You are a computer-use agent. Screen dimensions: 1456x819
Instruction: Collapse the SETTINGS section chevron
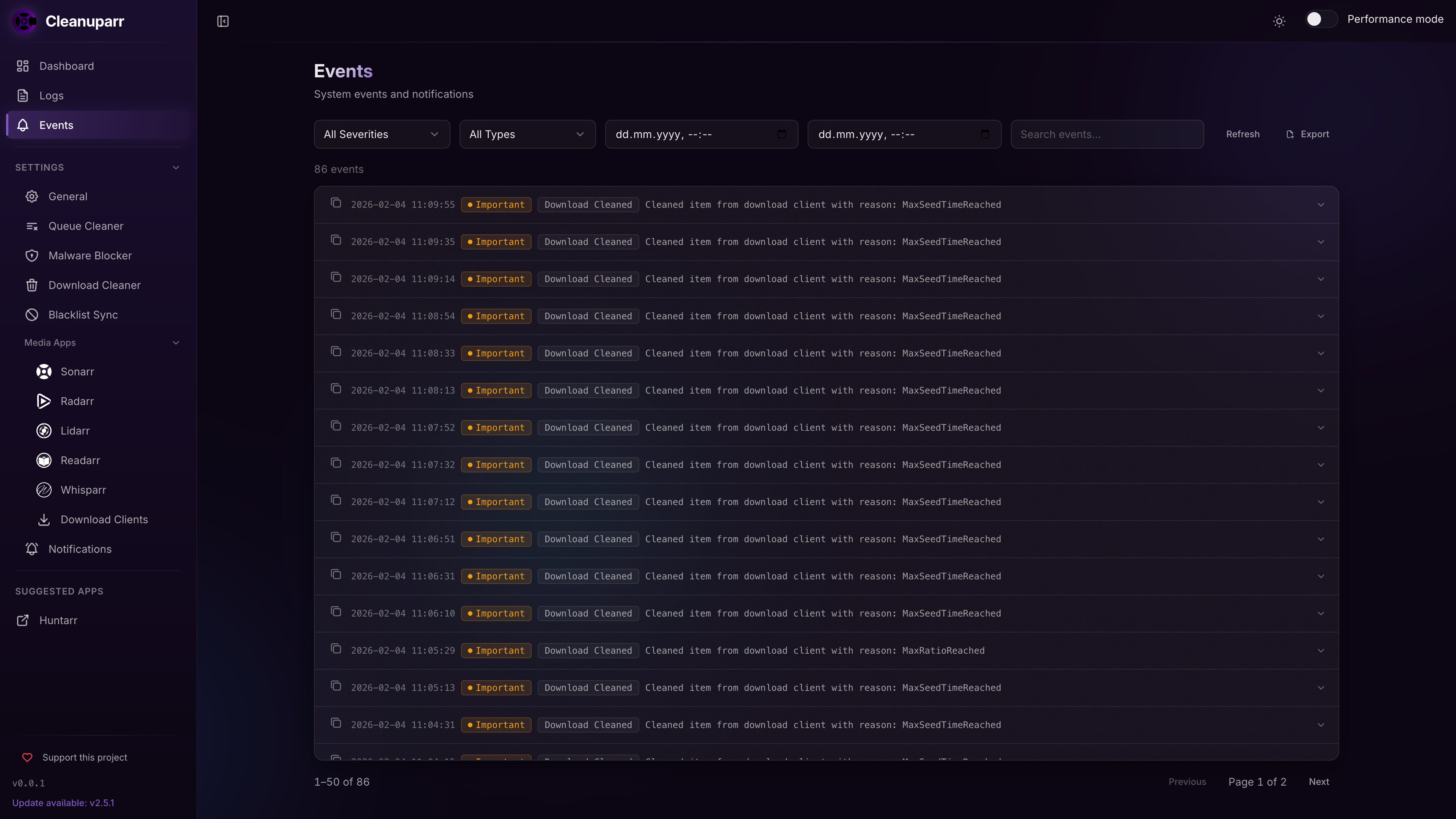pos(176,167)
